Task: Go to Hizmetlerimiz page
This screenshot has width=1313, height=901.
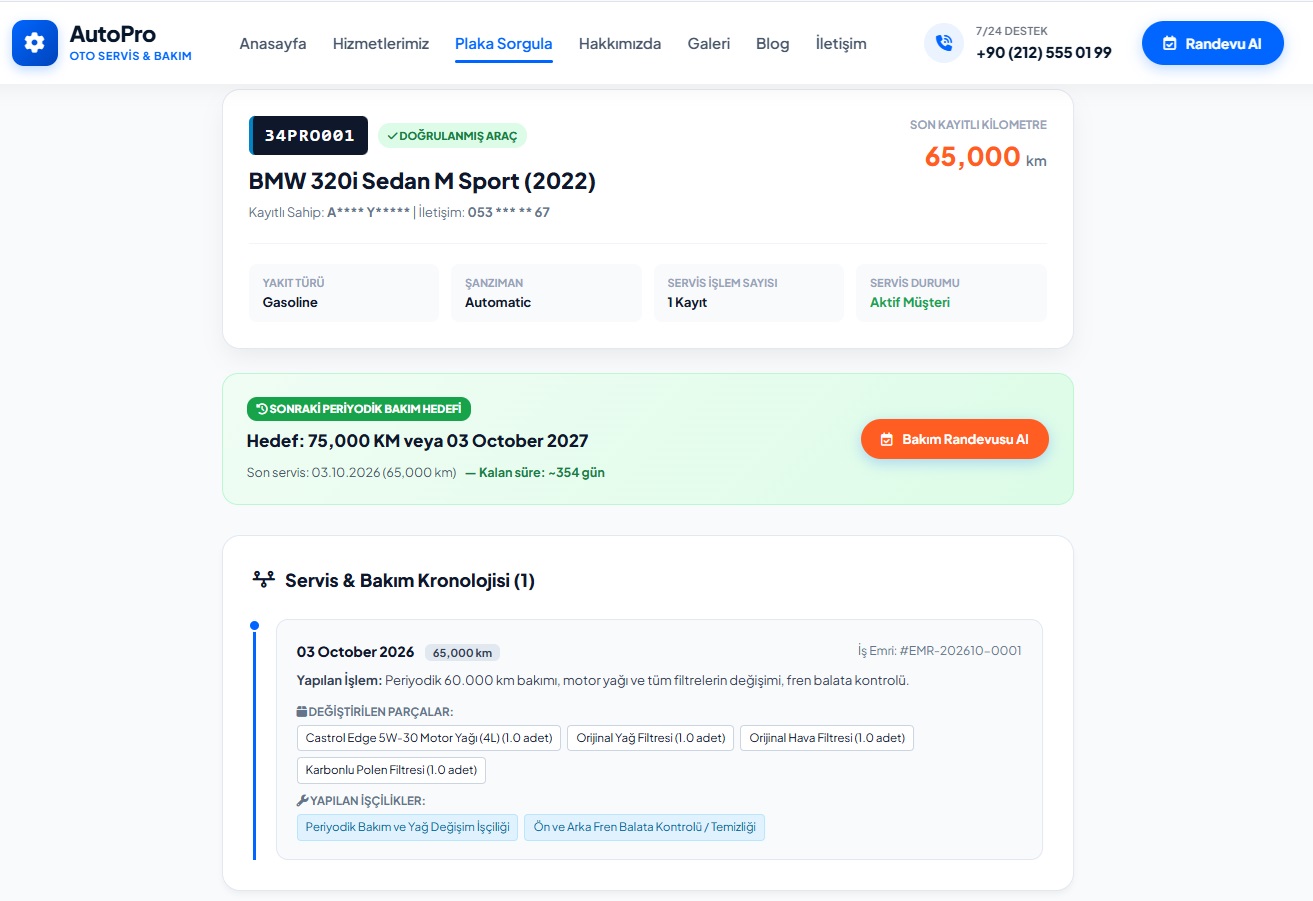Action: point(381,43)
